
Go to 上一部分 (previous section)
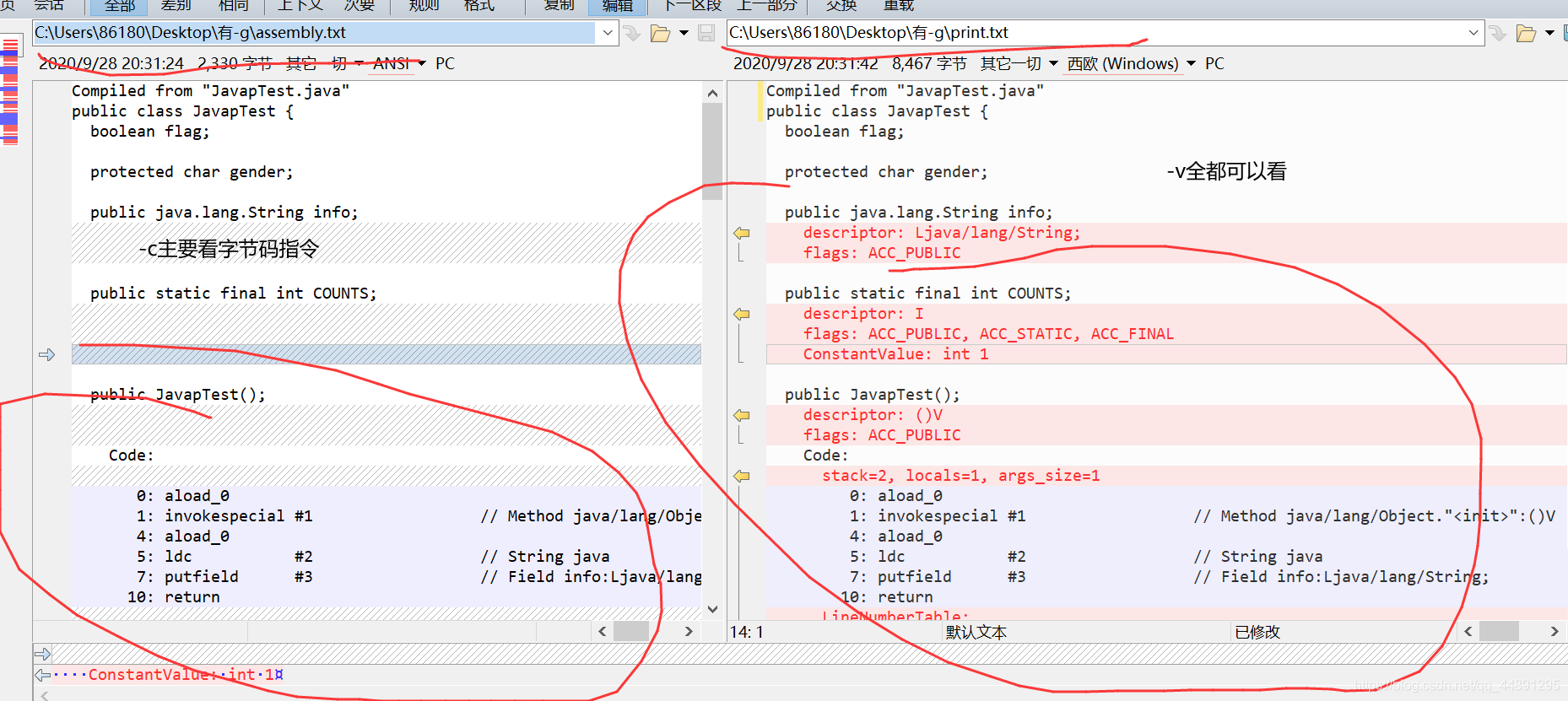pos(766,6)
